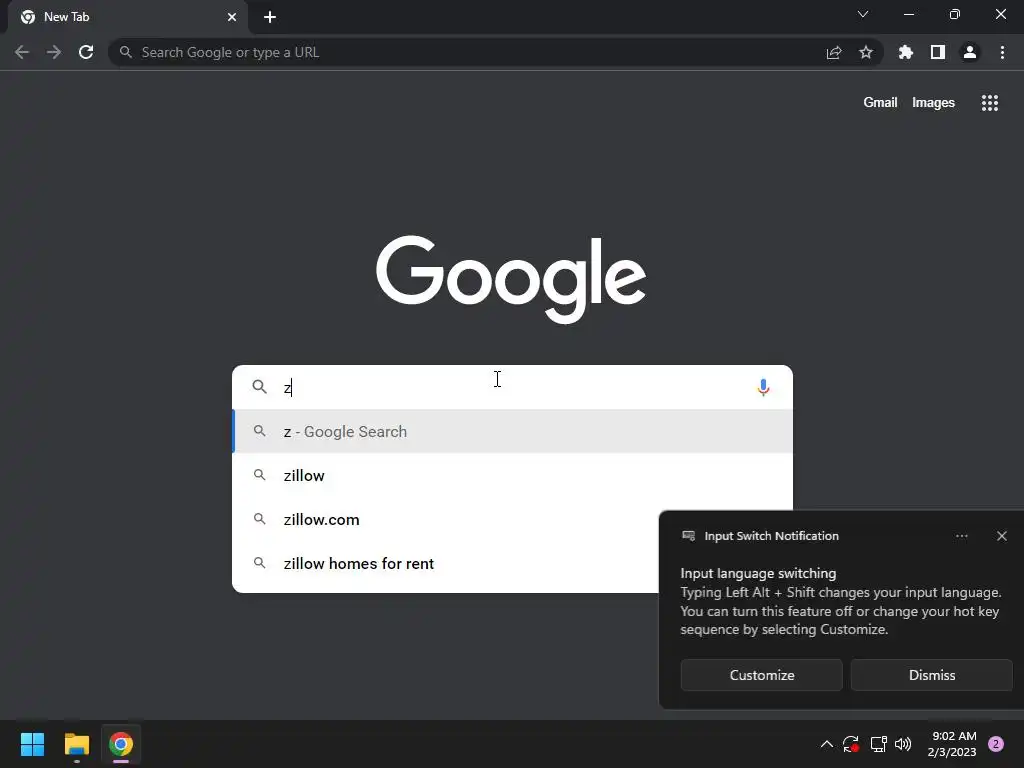Open the Gmail link
Screen dimensions: 1024x768
click(880, 103)
